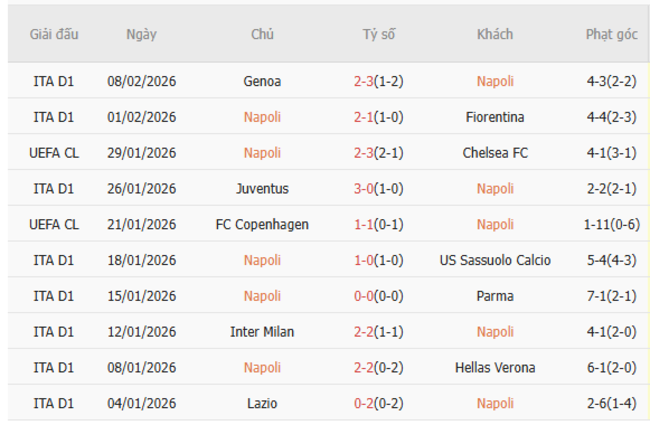Image resolution: width=650 pixels, height=425 pixels.
Task: Open the 3-0(1-0) Juventus match score
Action: click(x=379, y=188)
